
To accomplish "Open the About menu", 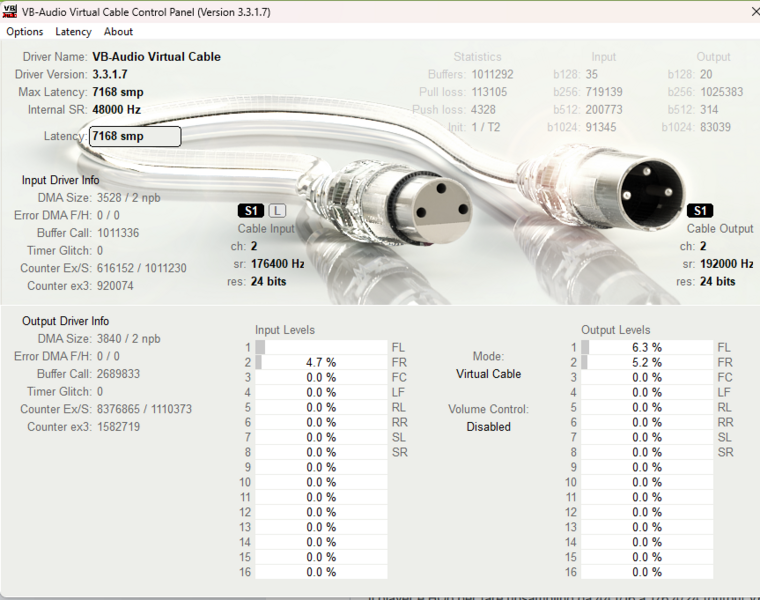I will 118,32.
